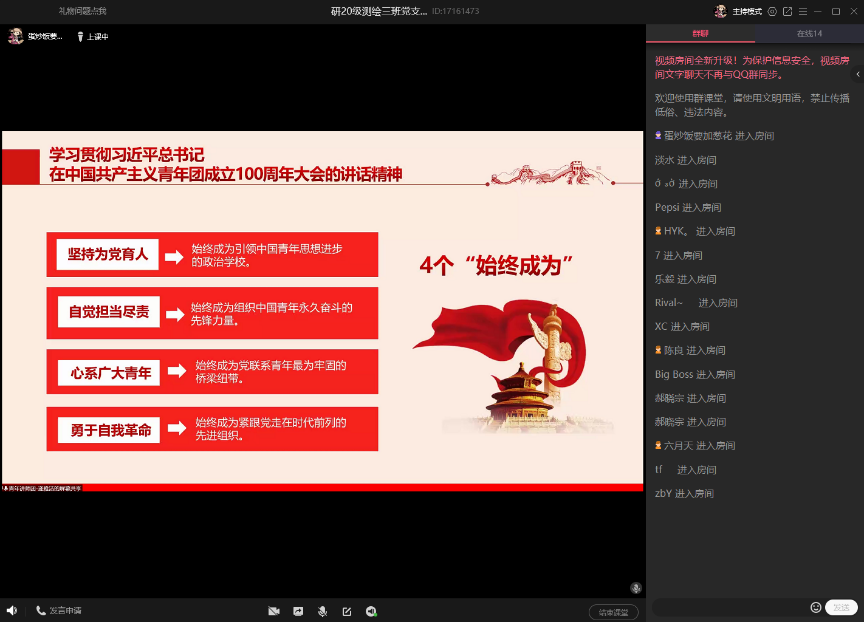Click the screen share icon
864x622 pixels.
(298, 611)
